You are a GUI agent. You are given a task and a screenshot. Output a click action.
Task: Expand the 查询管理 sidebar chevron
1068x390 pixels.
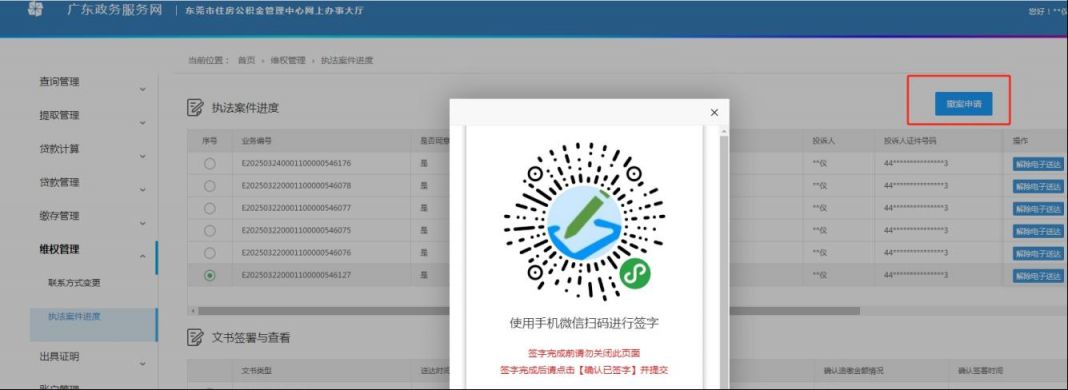[143, 89]
